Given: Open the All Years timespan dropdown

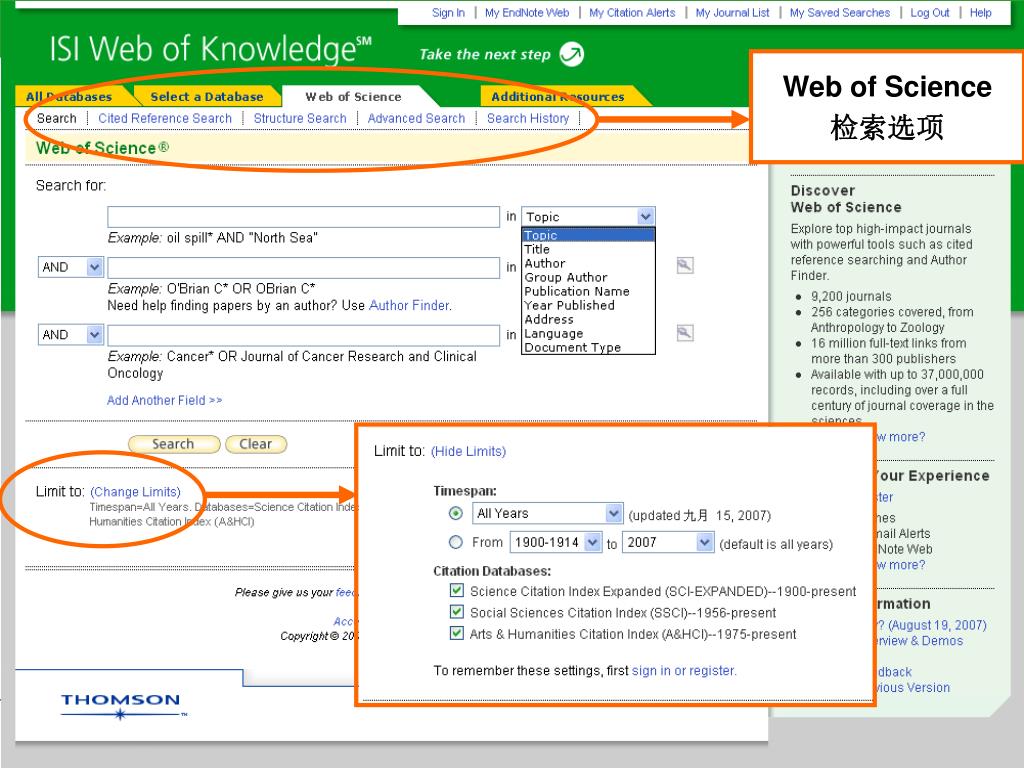Looking at the screenshot, I should (547, 513).
